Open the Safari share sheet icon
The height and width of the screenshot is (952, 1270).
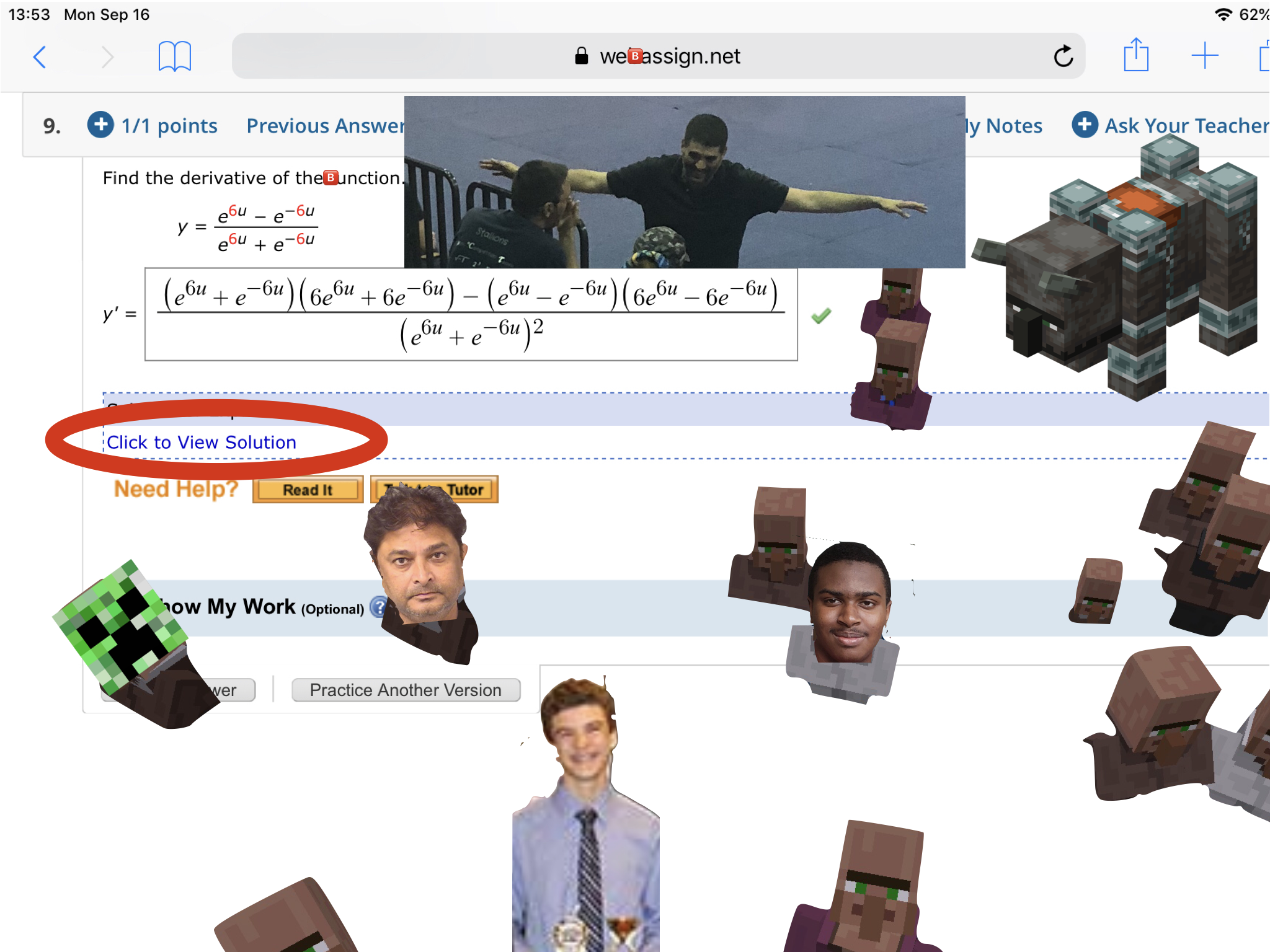[1136, 56]
